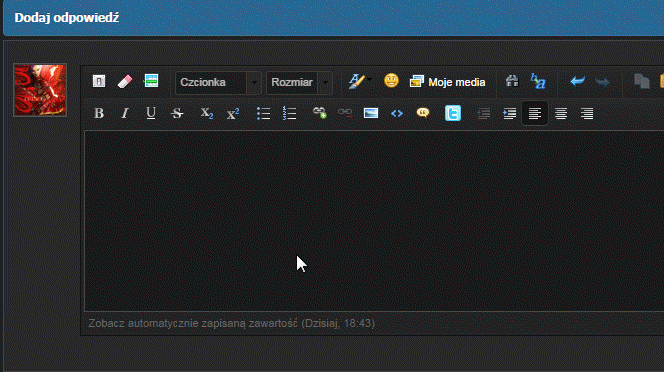Insert a numbered list
Image resolution: width=664 pixels, height=372 pixels.
click(x=289, y=114)
